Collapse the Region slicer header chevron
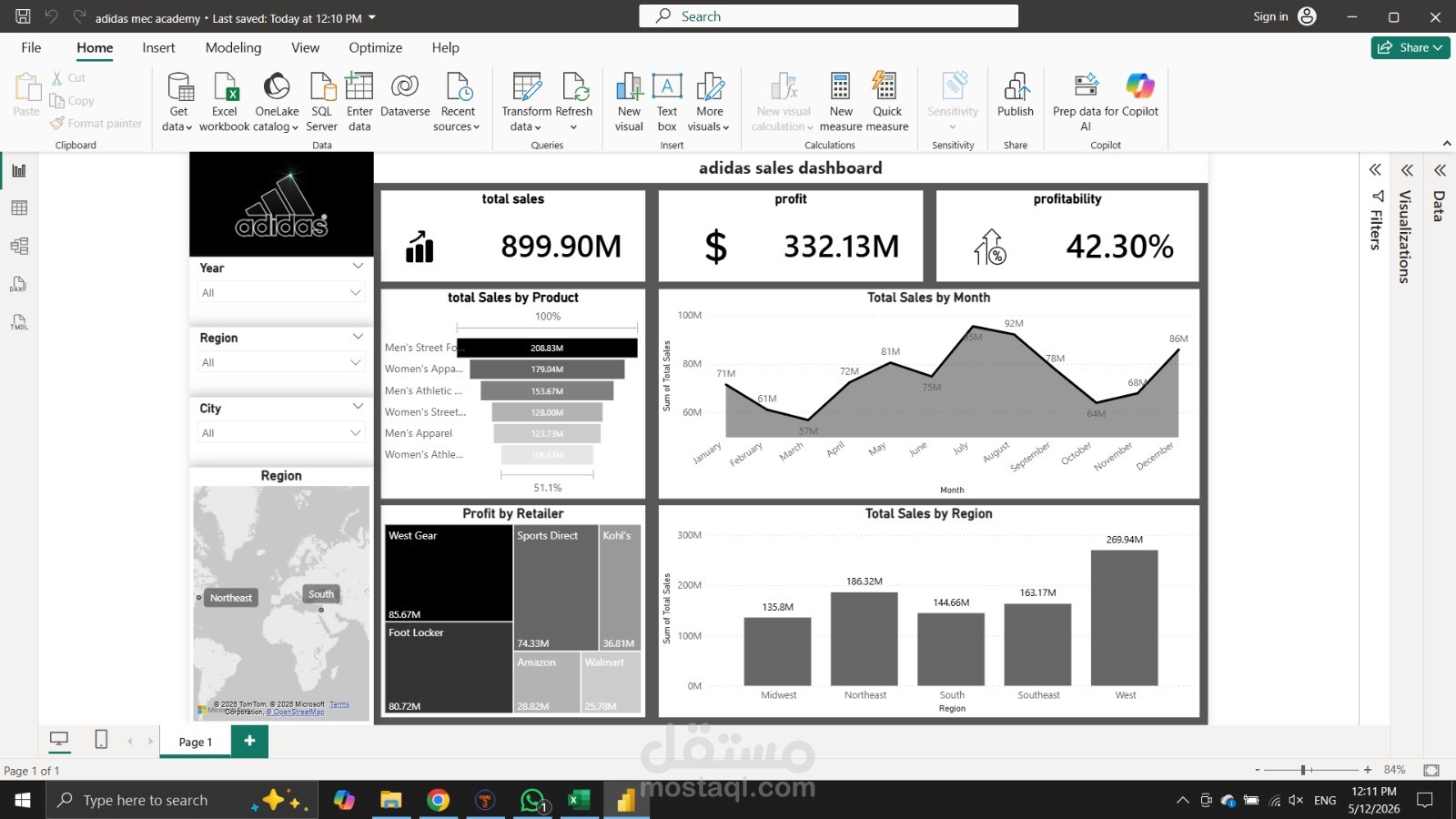The height and width of the screenshot is (819, 1456). point(358,337)
